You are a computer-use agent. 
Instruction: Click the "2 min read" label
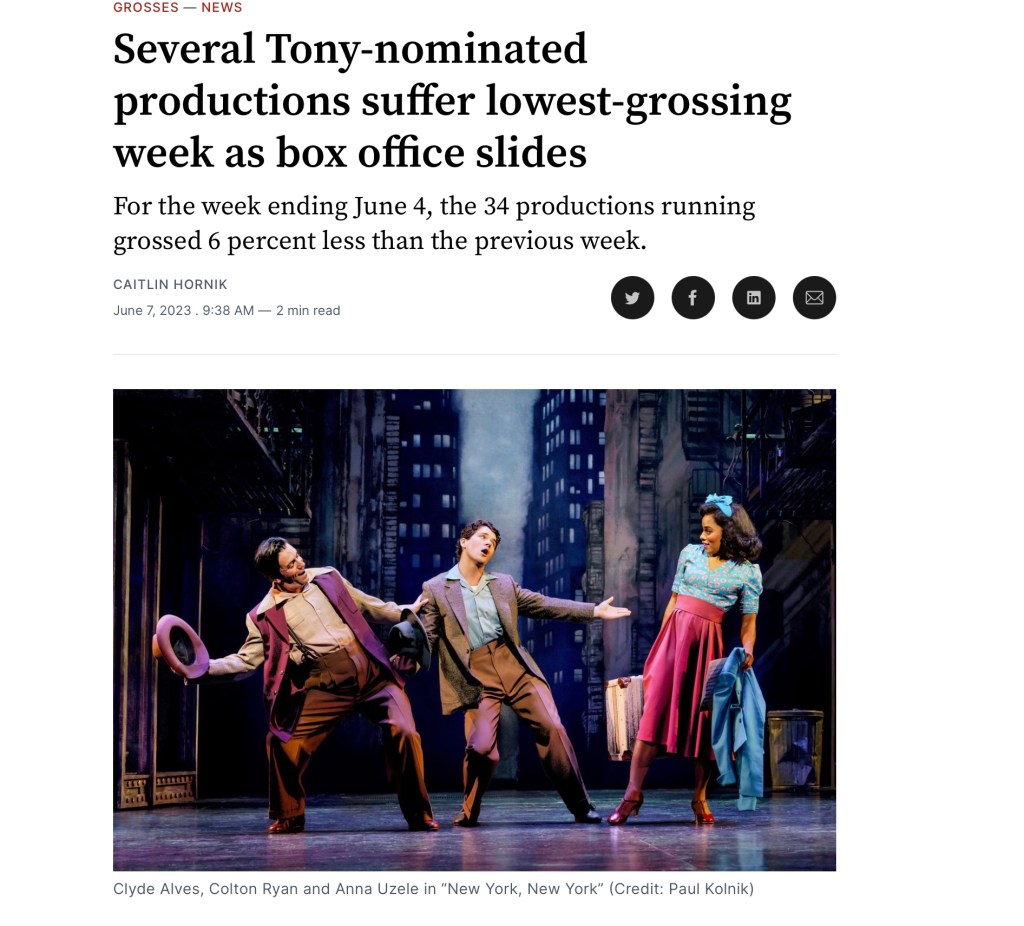[x=308, y=311]
